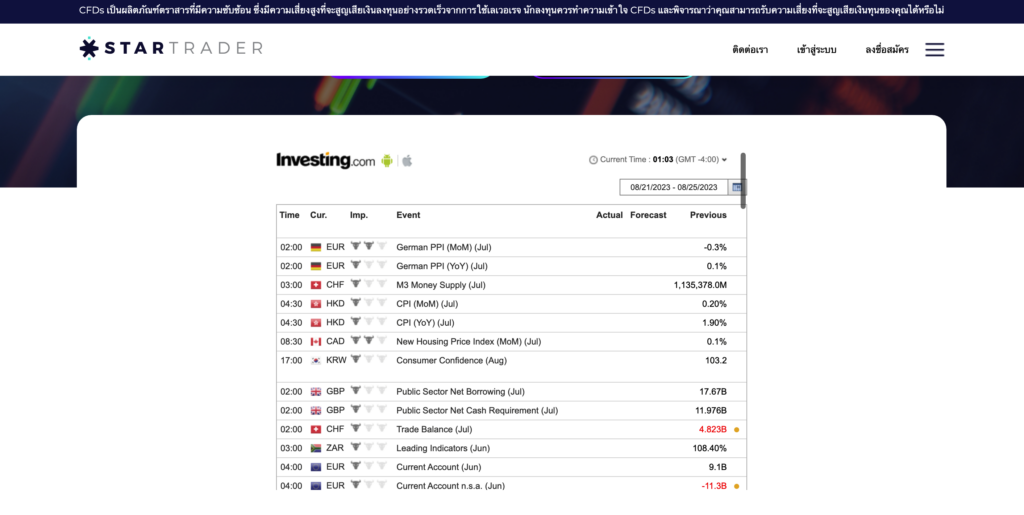This screenshot has width=1024, height=515.
Task: Click importance bulls in German PPI (MoM) row
Action: pos(368,247)
